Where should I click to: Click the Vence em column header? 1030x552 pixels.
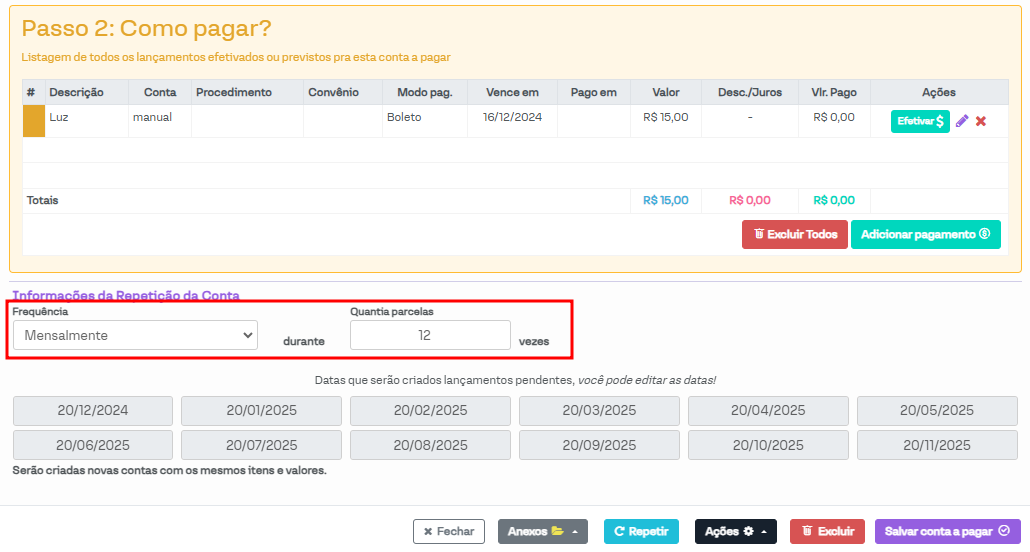tap(512, 92)
